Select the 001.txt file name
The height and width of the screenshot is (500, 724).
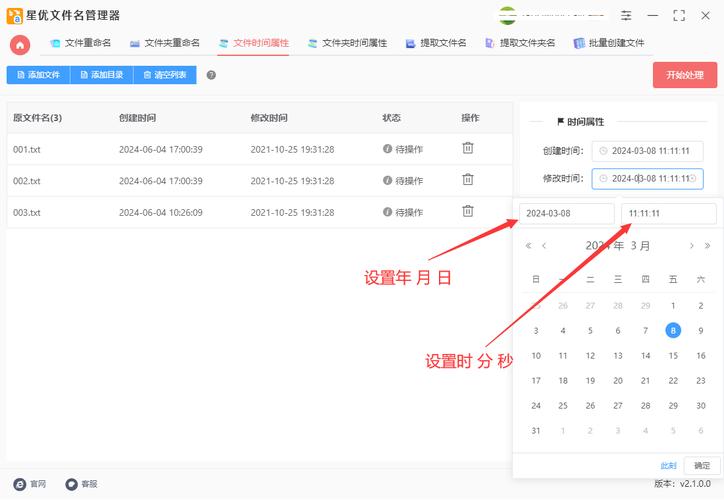[x=27, y=150]
